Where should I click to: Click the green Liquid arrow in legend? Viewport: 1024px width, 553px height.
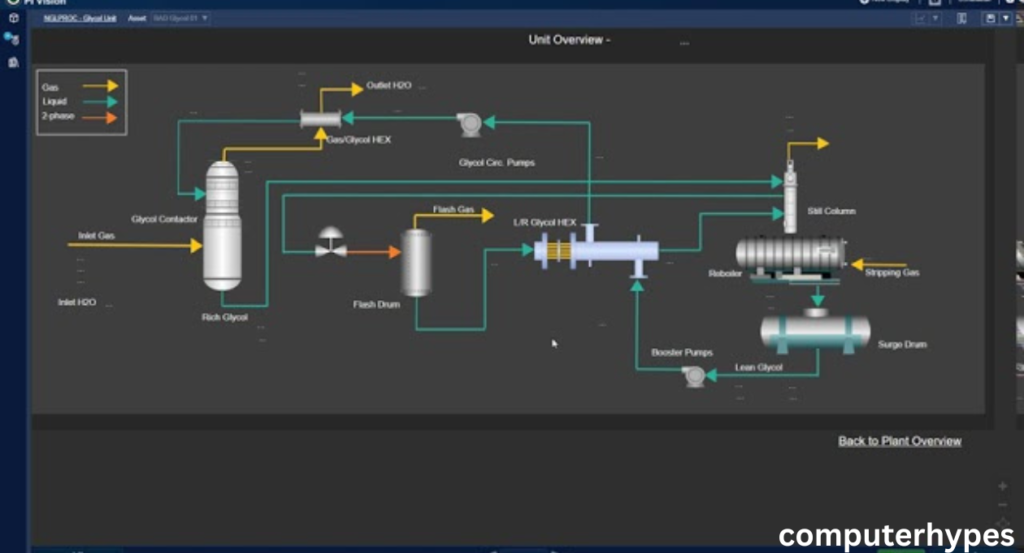pos(100,102)
